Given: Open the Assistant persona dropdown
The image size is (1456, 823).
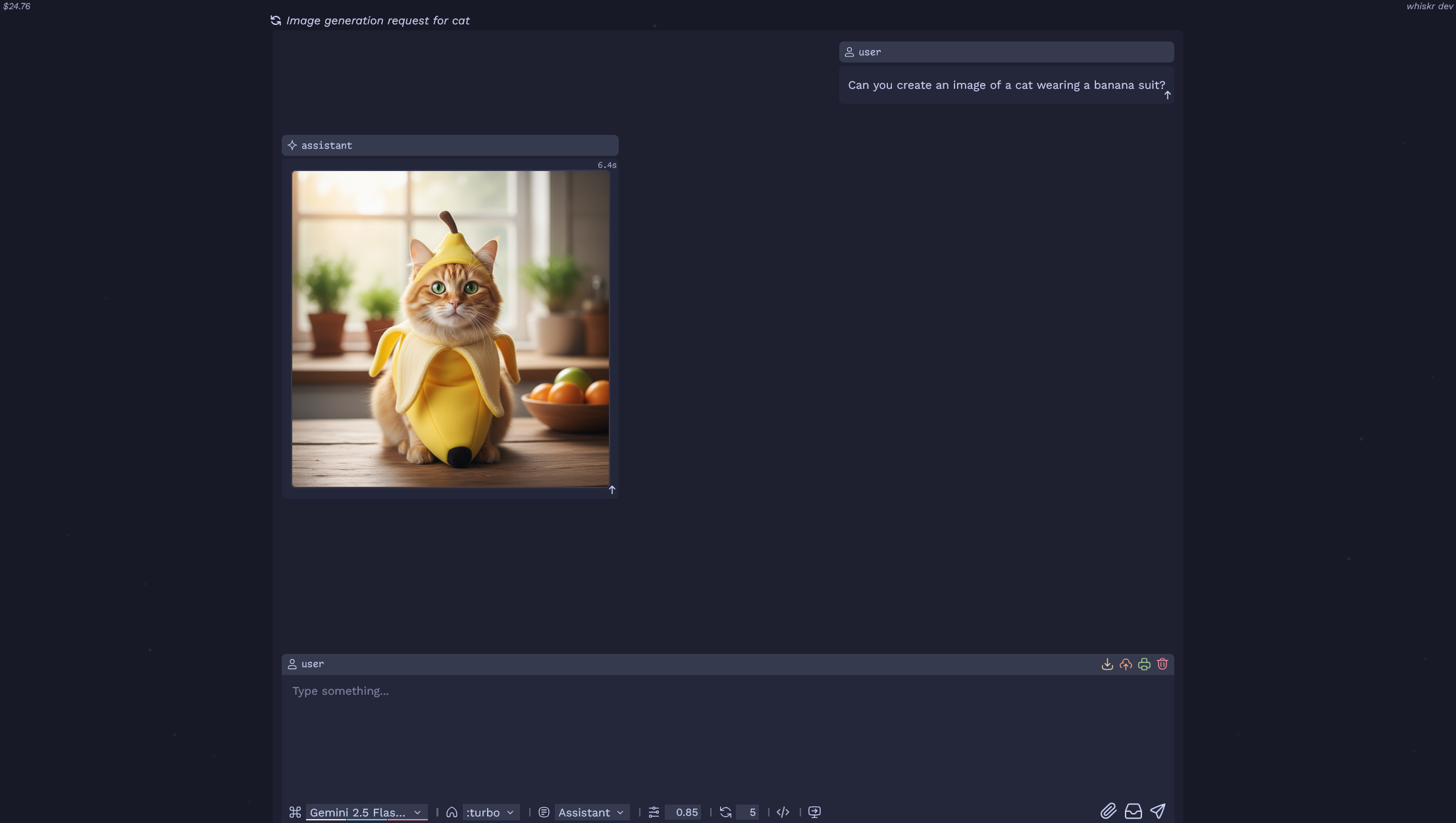Looking at the screenshot, I should [590, 812].
